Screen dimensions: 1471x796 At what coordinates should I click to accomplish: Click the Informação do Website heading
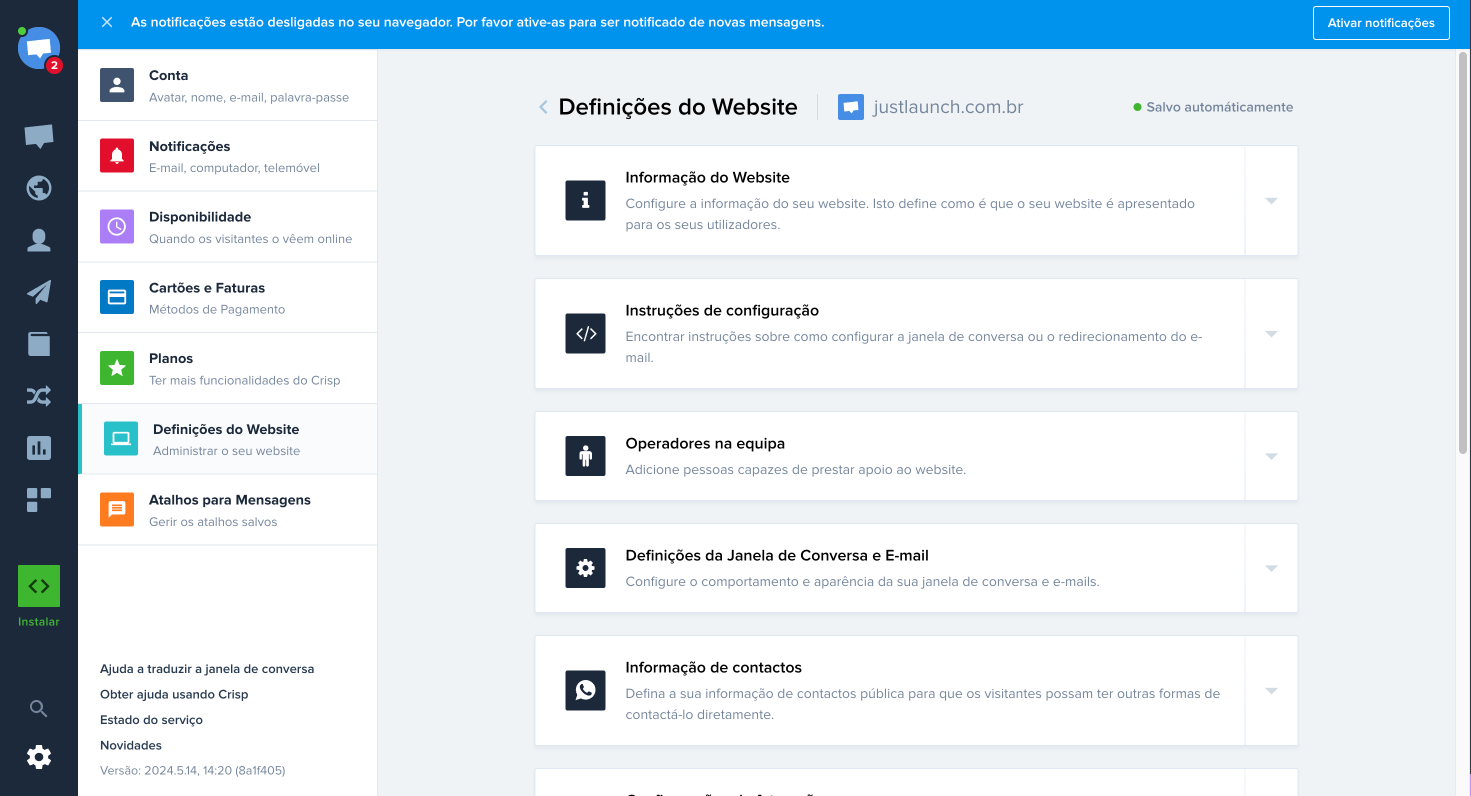(707, 177)
